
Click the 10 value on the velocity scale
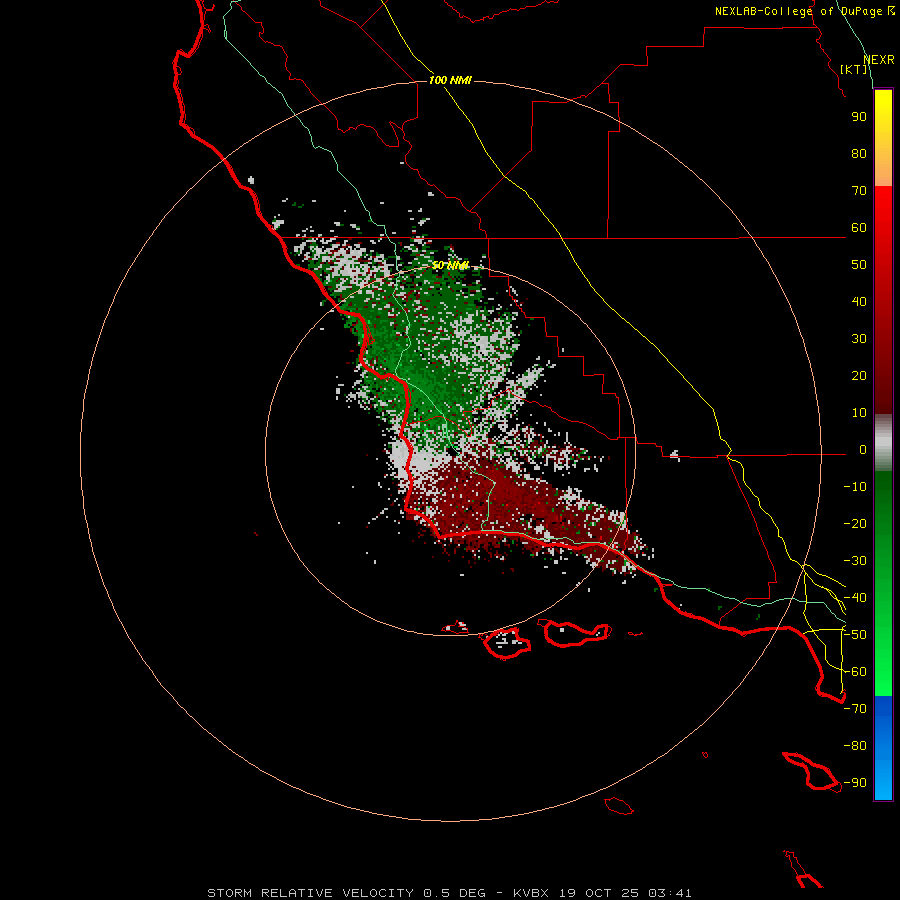coord(859,413)
